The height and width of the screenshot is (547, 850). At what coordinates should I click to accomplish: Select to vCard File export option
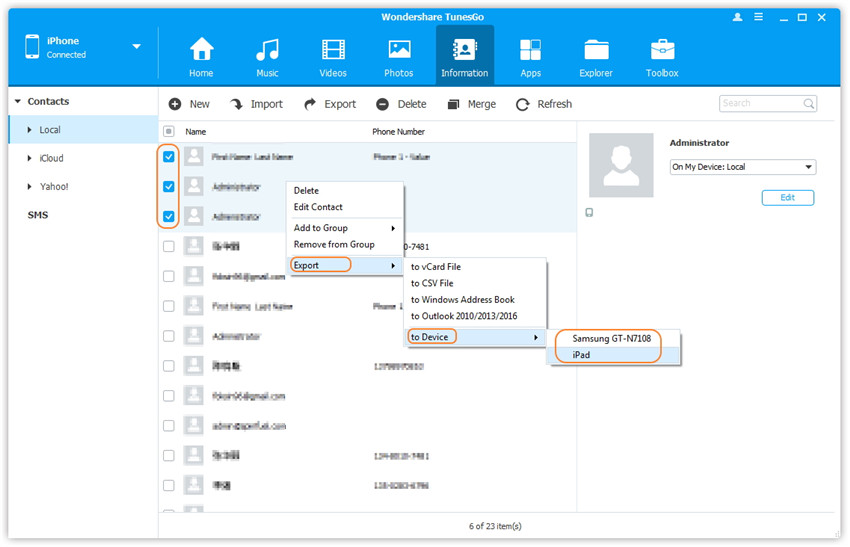pyautogui.click(x=435, y=267)
